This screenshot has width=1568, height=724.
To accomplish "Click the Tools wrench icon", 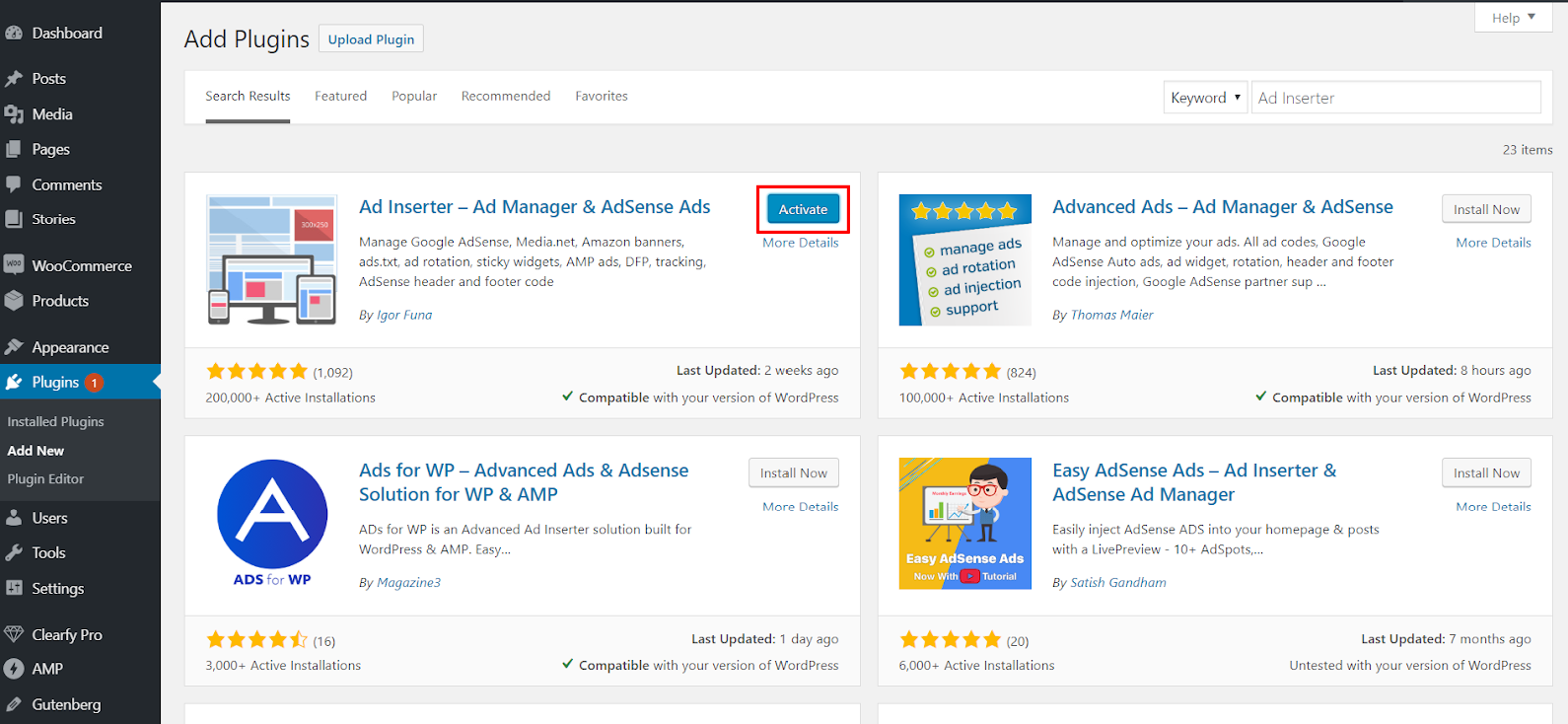I will (14, 553).
